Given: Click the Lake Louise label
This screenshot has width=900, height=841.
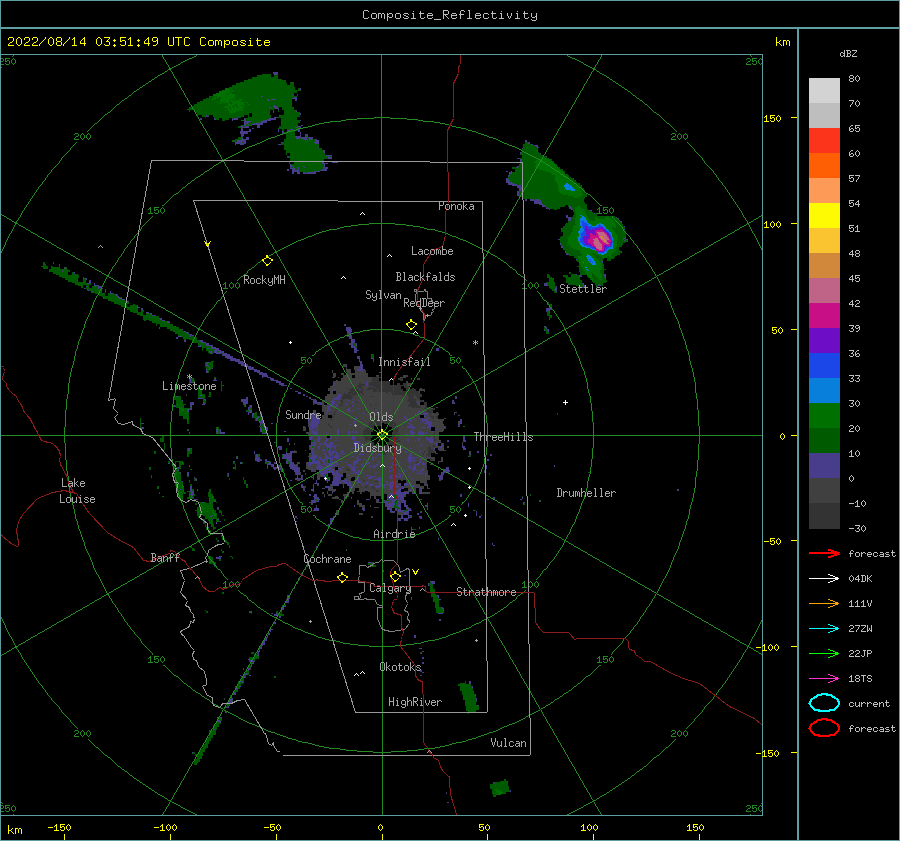Looking at the screenshot, I should (x=77, y=491).
